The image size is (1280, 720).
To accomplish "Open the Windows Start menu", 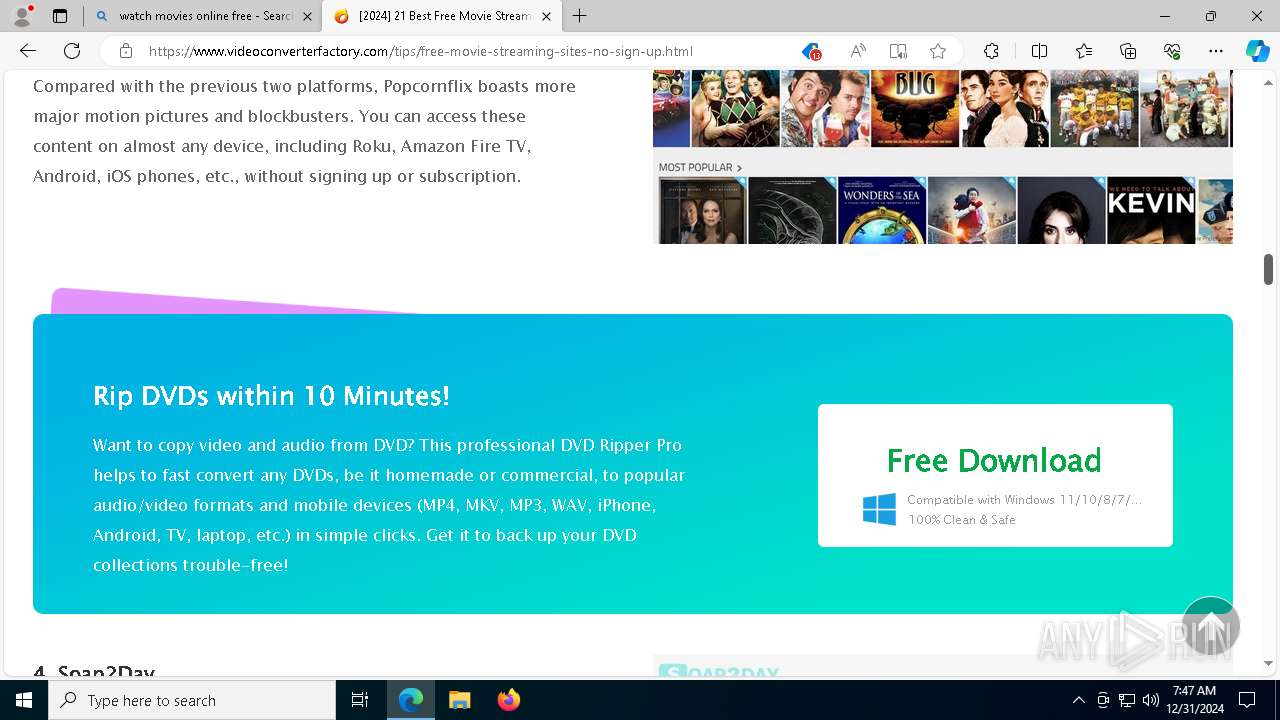I will pos(24,700).
